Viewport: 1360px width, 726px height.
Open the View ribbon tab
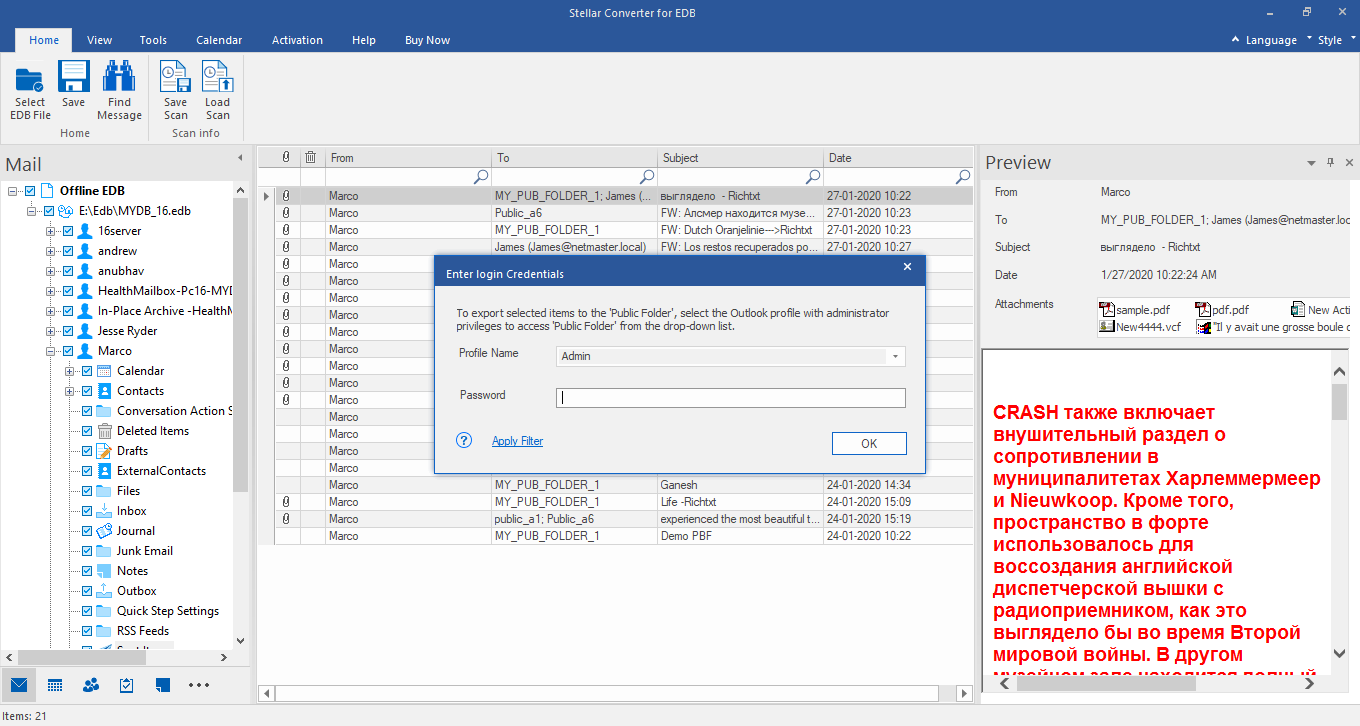point(99,40)
